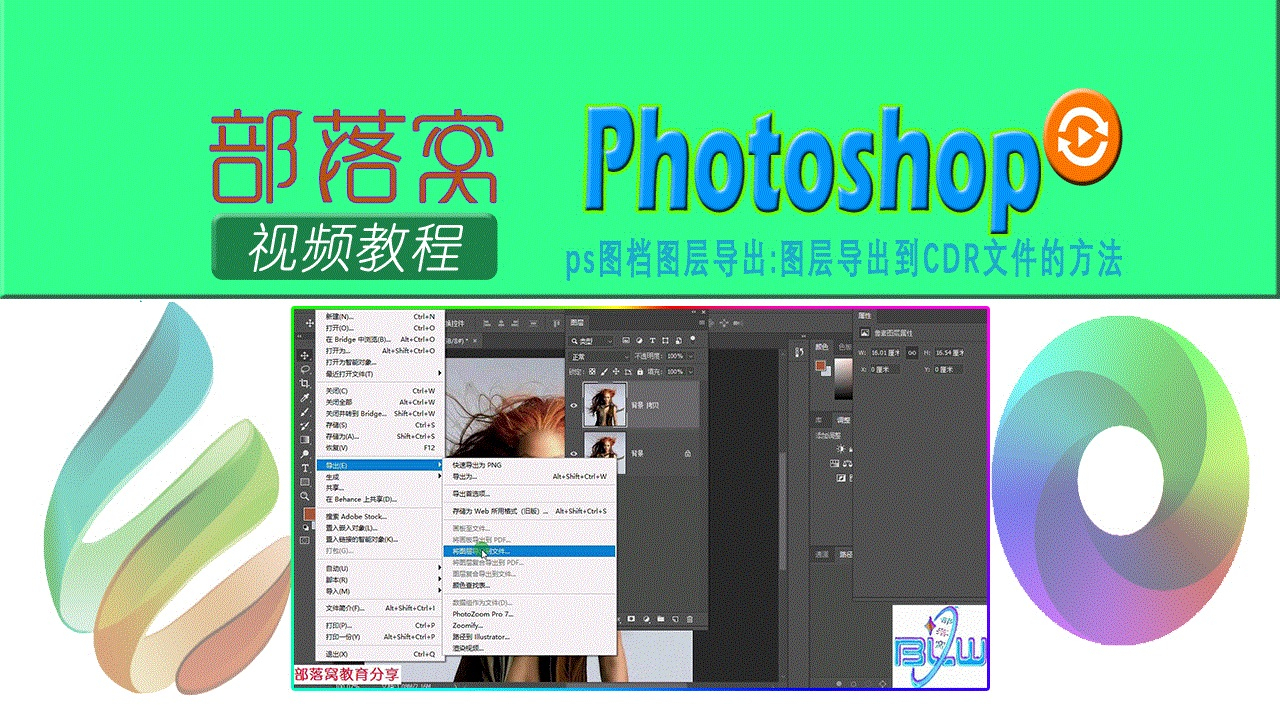Select the Crop tool
Image resolution: width=1280 pixels, height=720 pixels.
tap(305, 383)
